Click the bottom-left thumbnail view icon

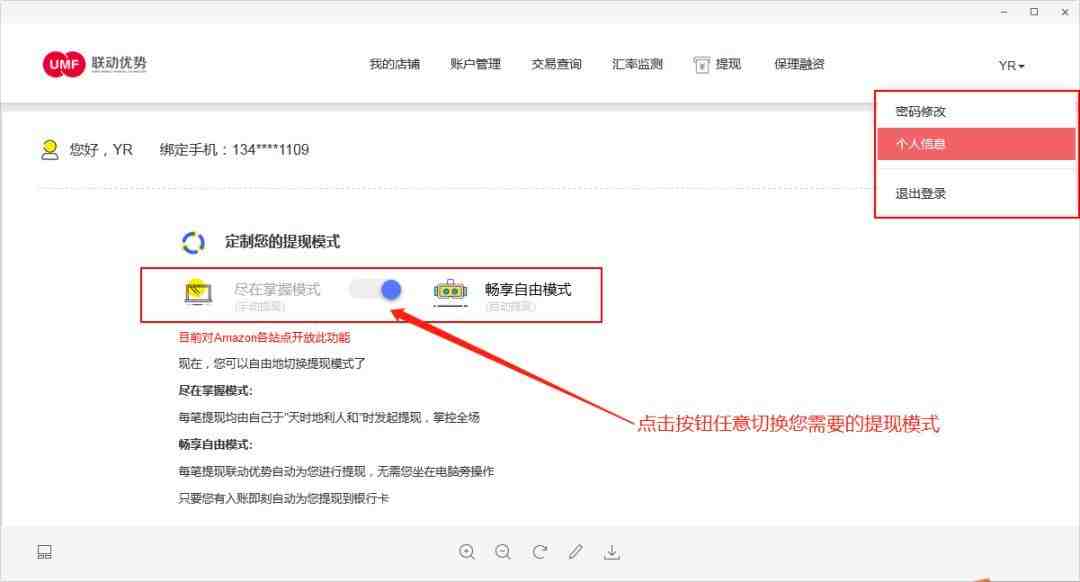pyautogui.click(x=44, y=552)
